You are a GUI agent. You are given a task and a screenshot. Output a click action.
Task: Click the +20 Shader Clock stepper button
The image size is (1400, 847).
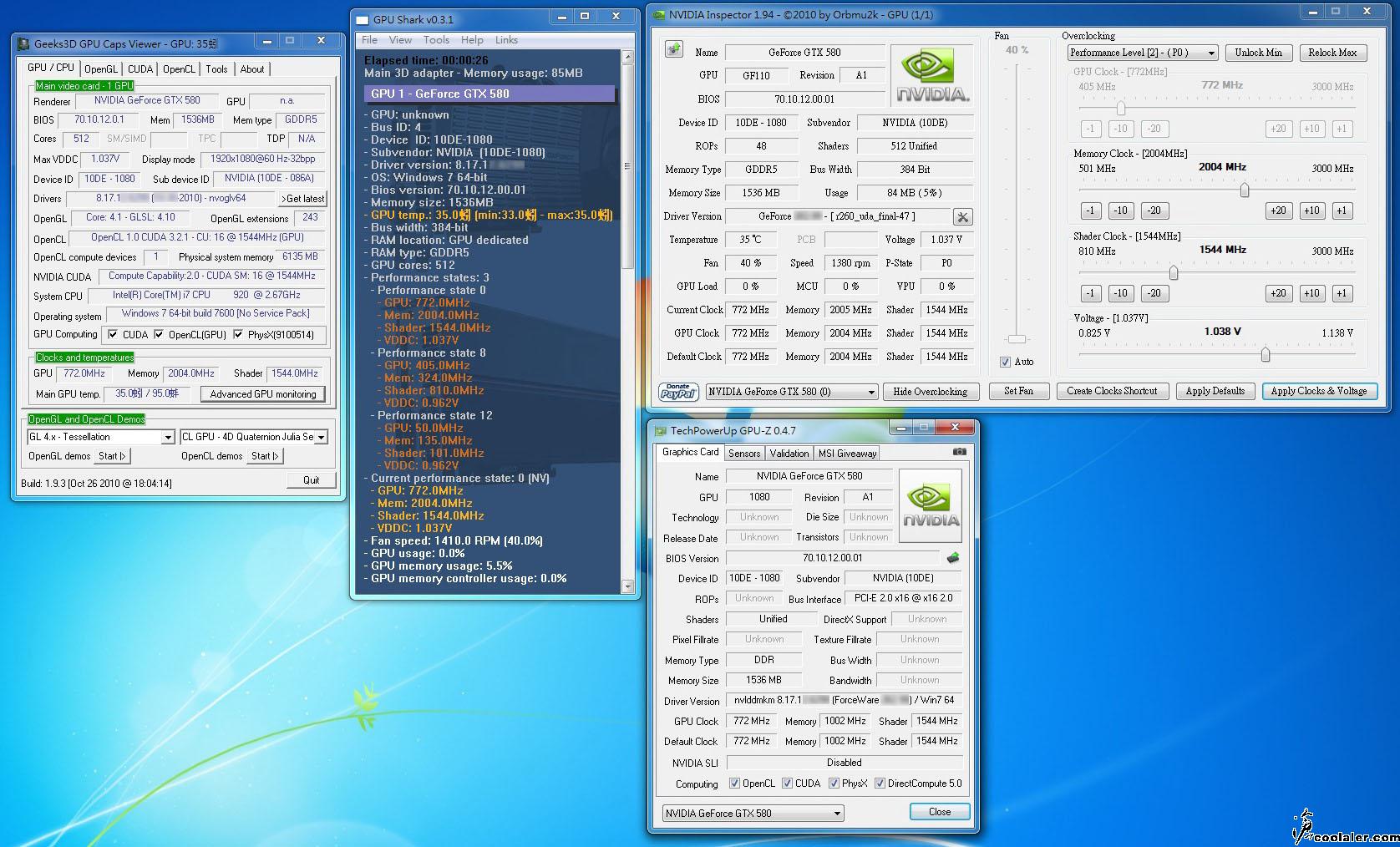pyautogui.click(x=1277, y=293)
